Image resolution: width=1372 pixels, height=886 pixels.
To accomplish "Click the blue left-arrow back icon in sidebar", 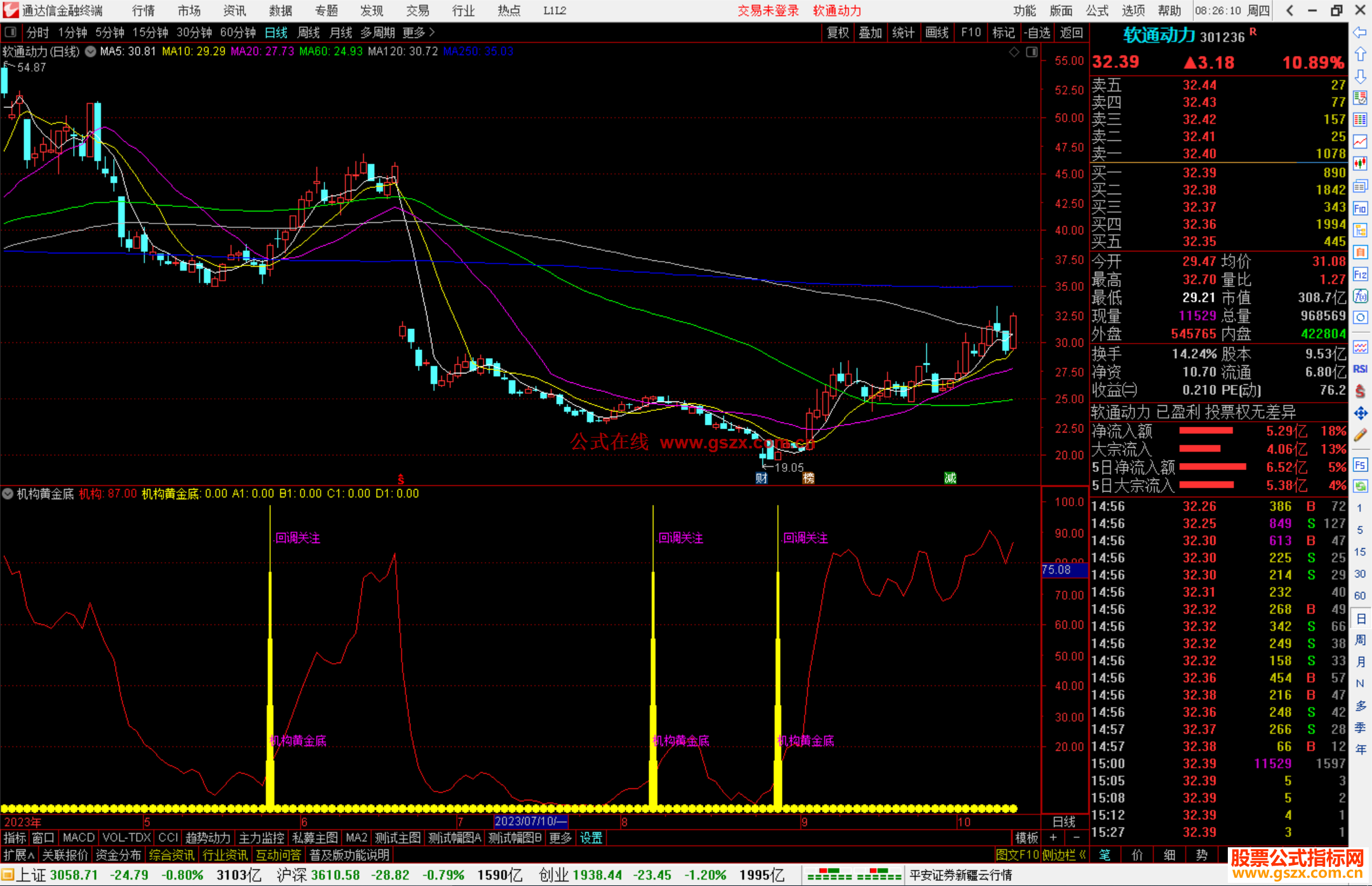I will point(1360,32).
